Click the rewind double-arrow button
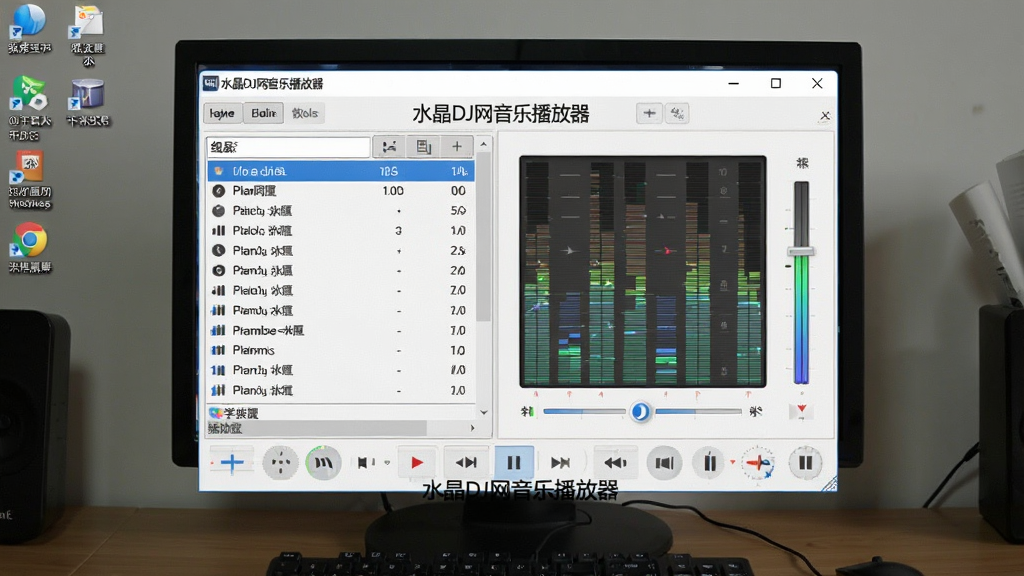1024x576 pixels. coord(615,462)
